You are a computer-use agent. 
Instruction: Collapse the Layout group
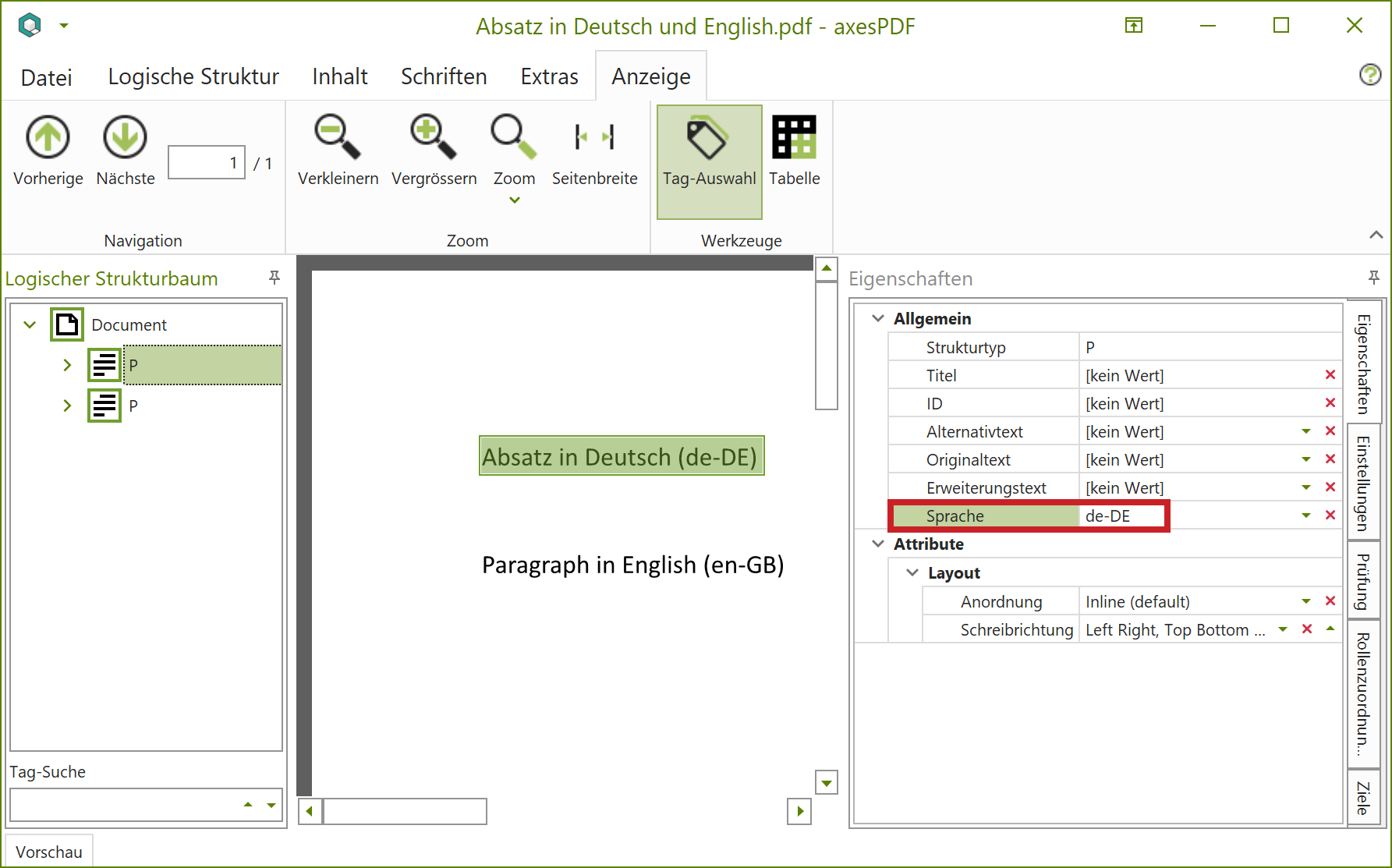(x=912, y=572)
